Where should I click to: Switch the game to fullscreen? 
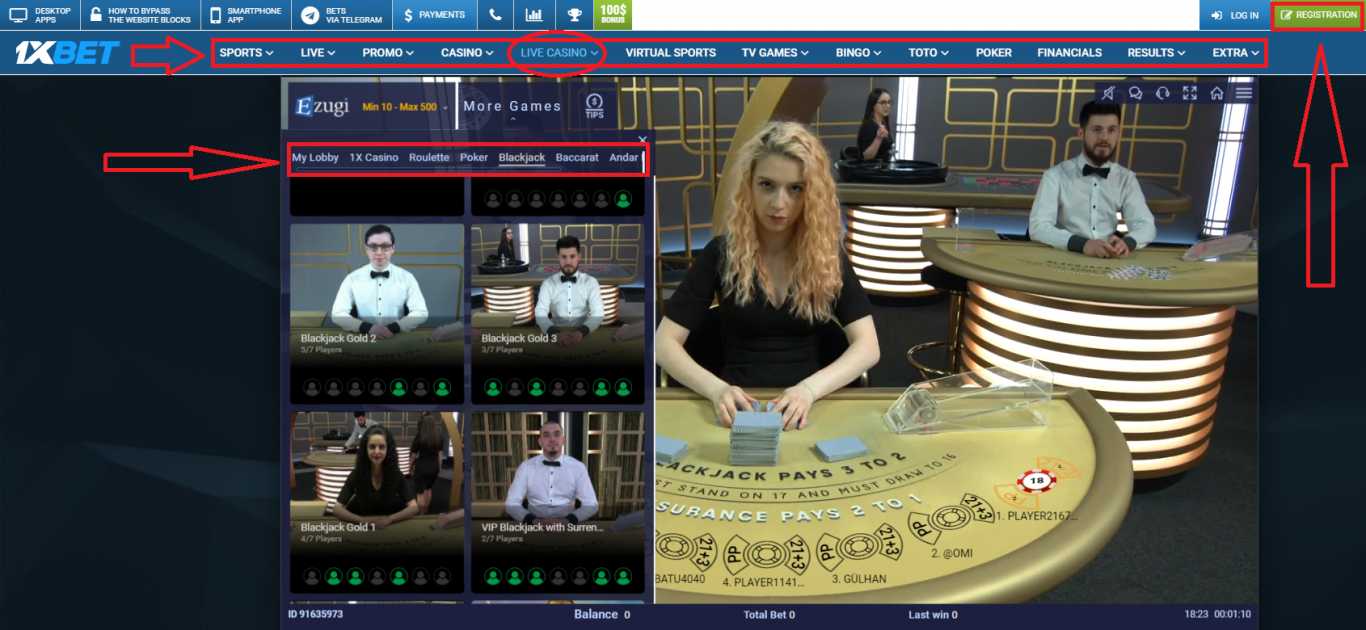1190,93
